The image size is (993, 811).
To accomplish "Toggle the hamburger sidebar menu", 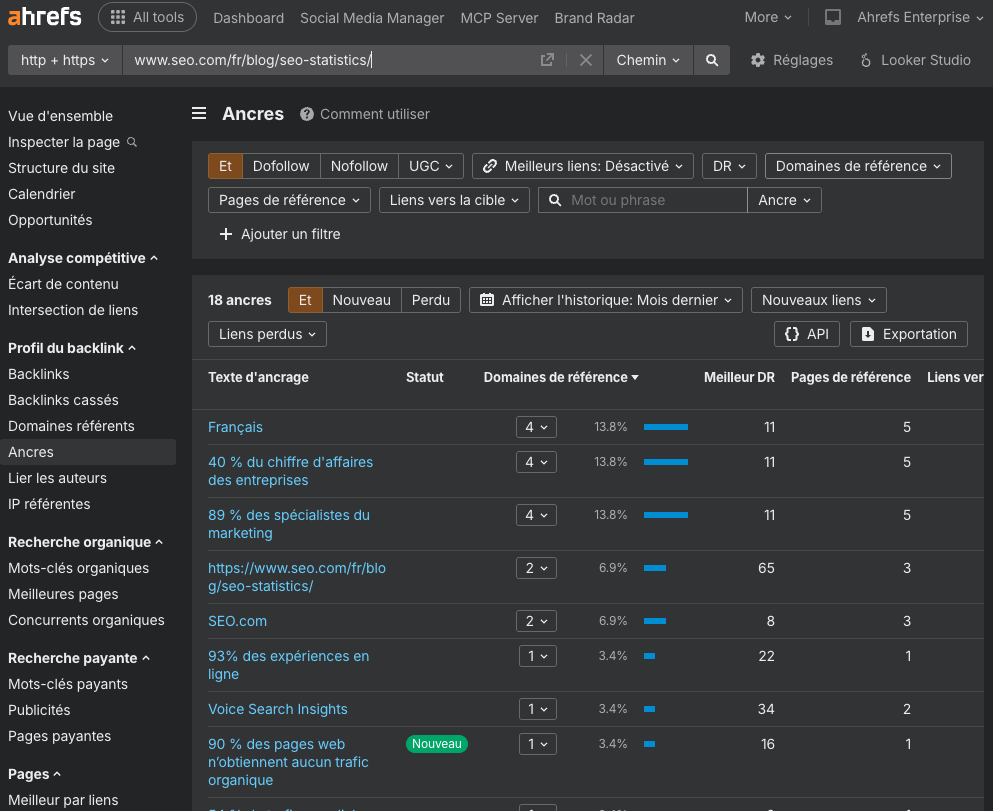I will tap(199, 114).
